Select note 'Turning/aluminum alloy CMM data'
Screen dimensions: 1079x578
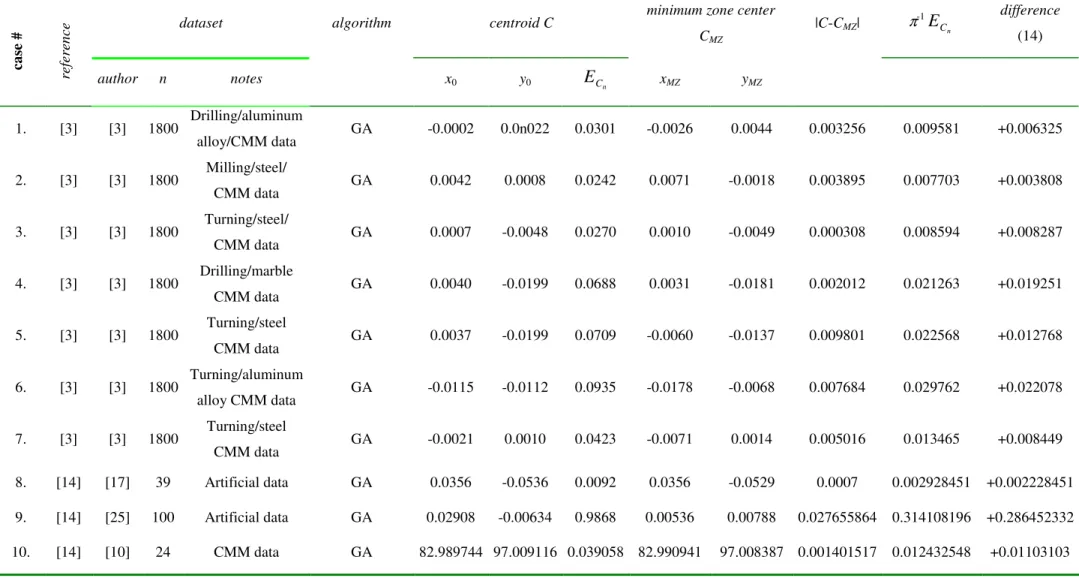pos(246,387)
